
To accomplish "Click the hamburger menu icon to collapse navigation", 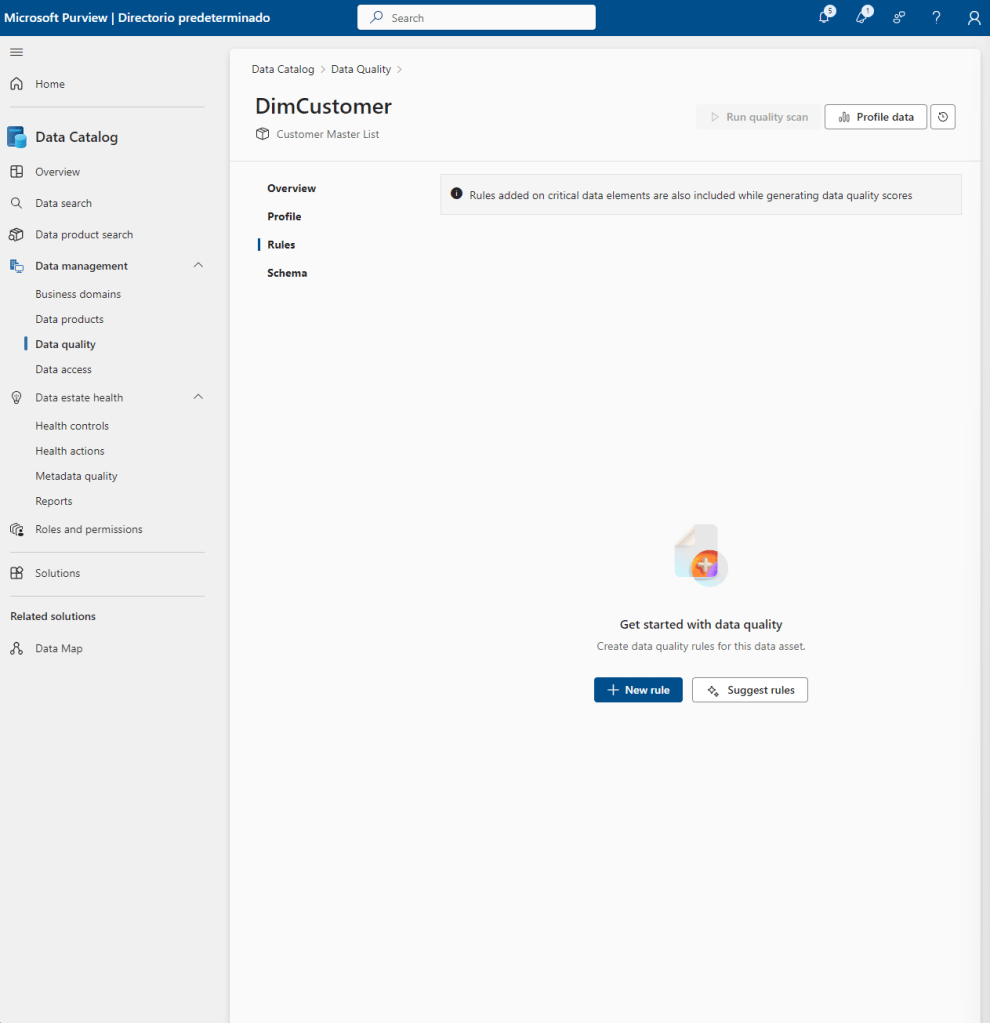I will click(16, 52).
